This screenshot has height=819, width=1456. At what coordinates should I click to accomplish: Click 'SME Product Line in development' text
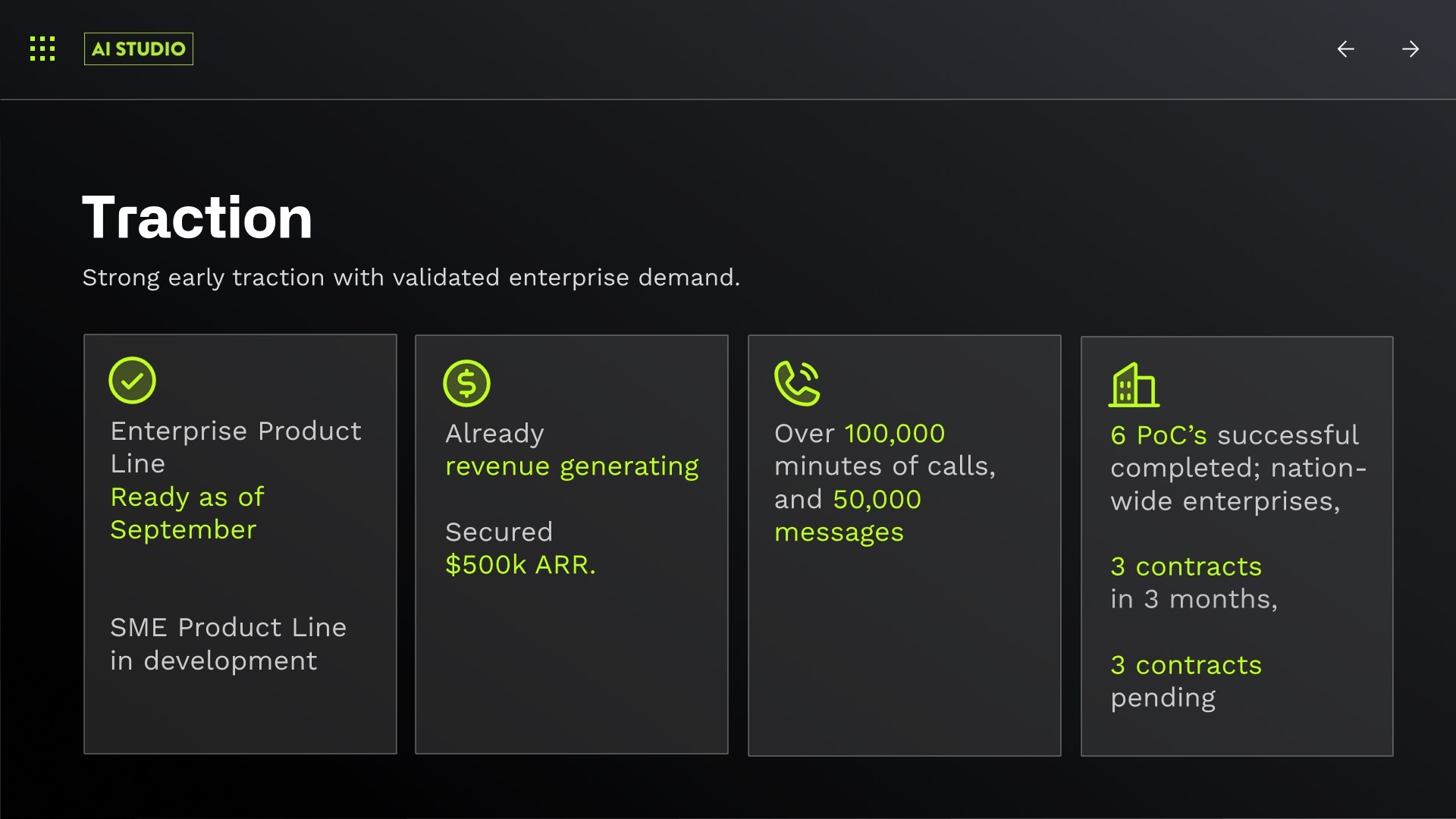[x=227, y=643]
